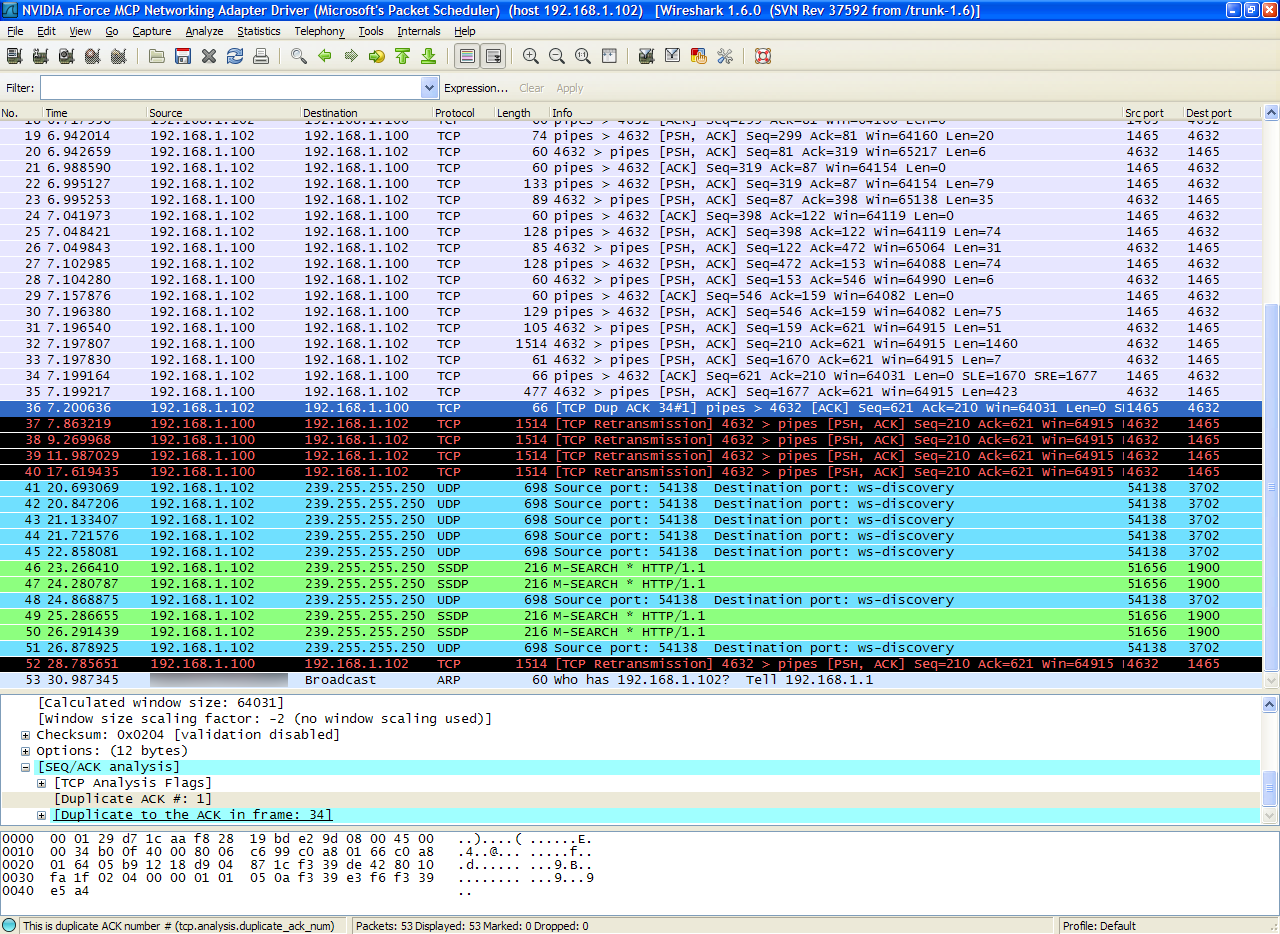This screenshot has height=934, width=1280.
Task: Select packet 46 SSDP M-SEARCH row
Action: tap(632, 568)
